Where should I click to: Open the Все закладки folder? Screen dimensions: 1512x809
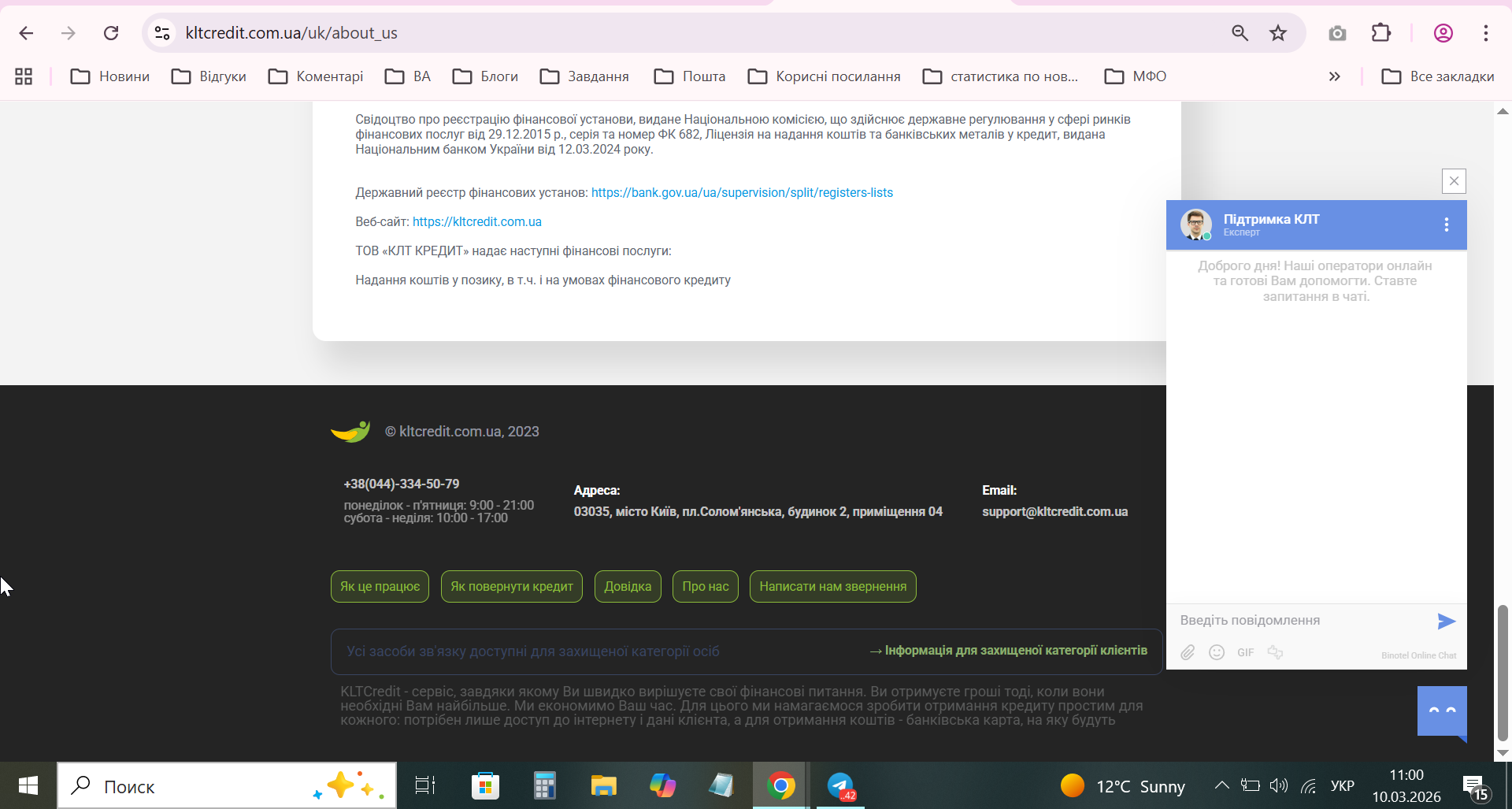tap(1438, 76)
